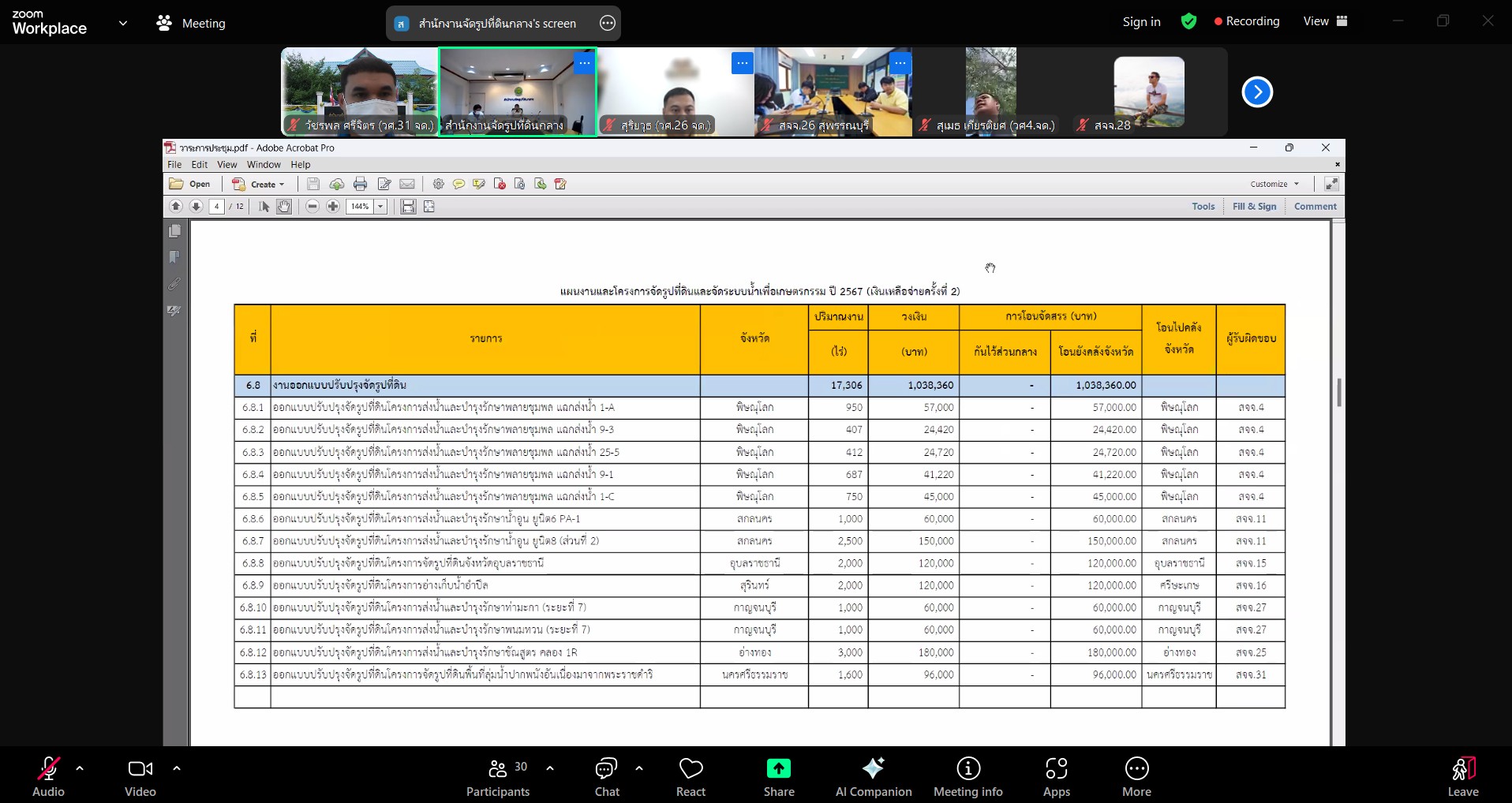Show next participant thumbnails arrow

click(x=1257, y=92)
